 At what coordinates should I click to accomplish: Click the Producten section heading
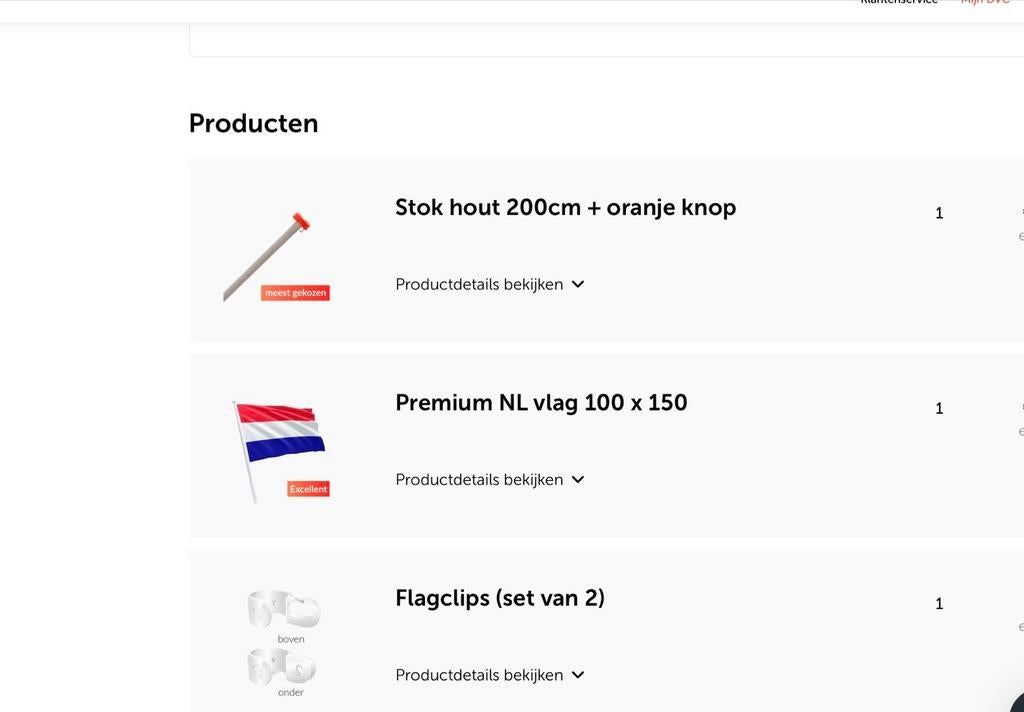point(253,122)
